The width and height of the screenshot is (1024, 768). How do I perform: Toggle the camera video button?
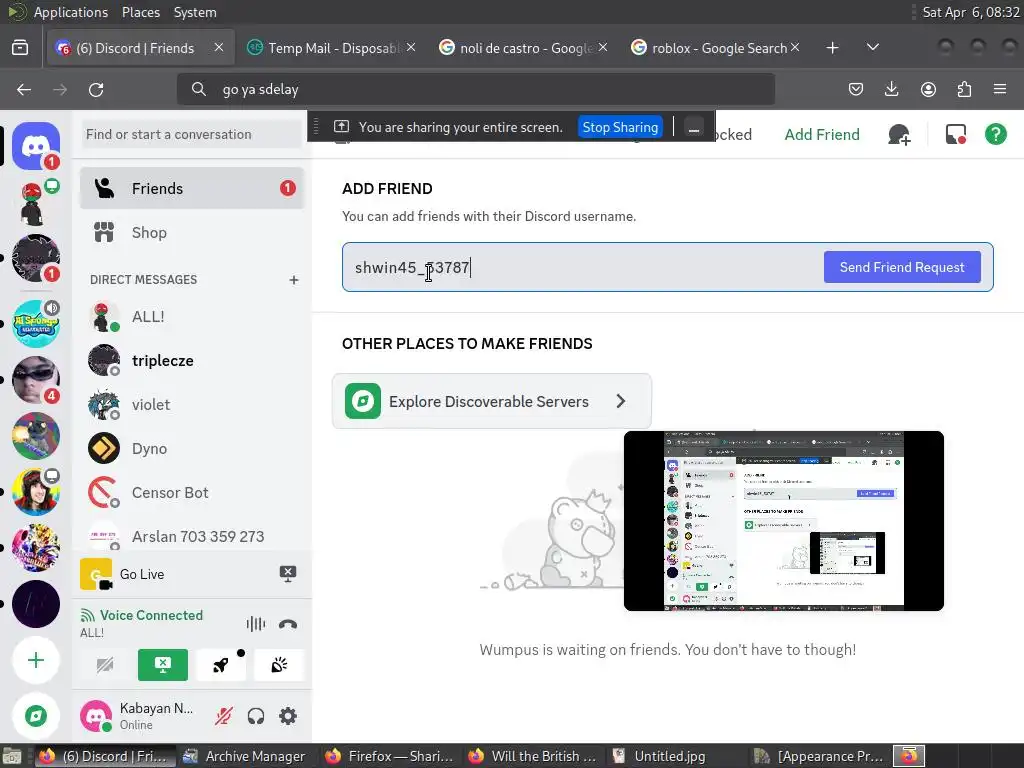pyautogui.click(x=105, y=665)
